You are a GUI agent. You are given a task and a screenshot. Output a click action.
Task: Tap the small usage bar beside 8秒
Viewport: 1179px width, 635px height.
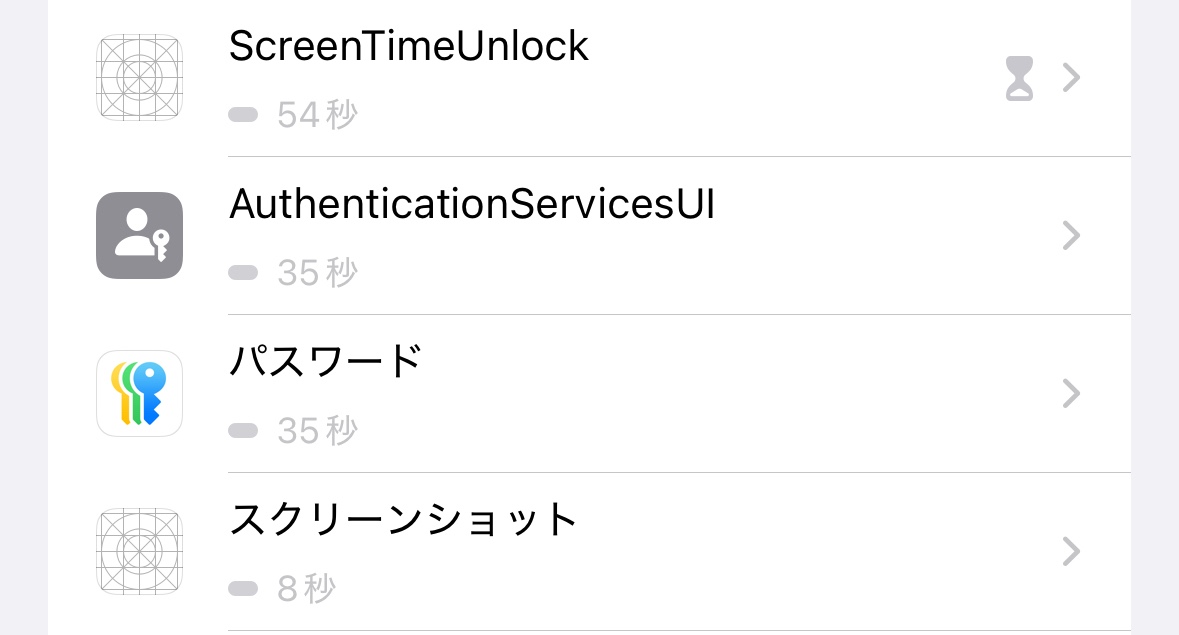[x=243, y=589]
